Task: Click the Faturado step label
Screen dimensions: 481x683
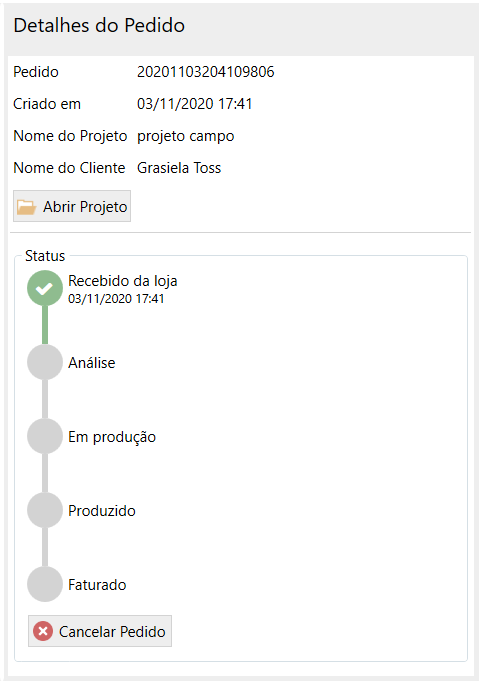Action: click(x=97, y=585)
